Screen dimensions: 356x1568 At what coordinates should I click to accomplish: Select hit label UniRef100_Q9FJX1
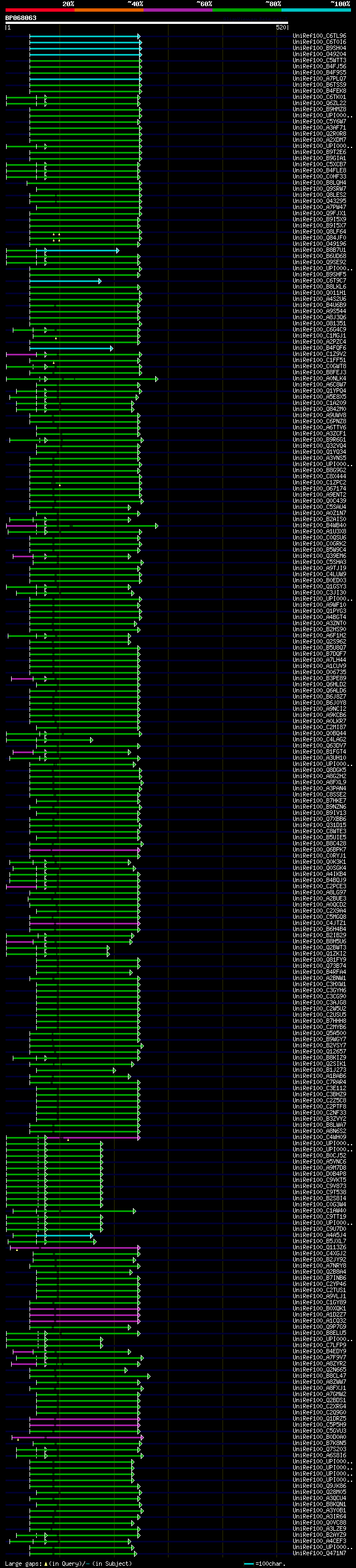pyautogui.click(x=319, y=214)
